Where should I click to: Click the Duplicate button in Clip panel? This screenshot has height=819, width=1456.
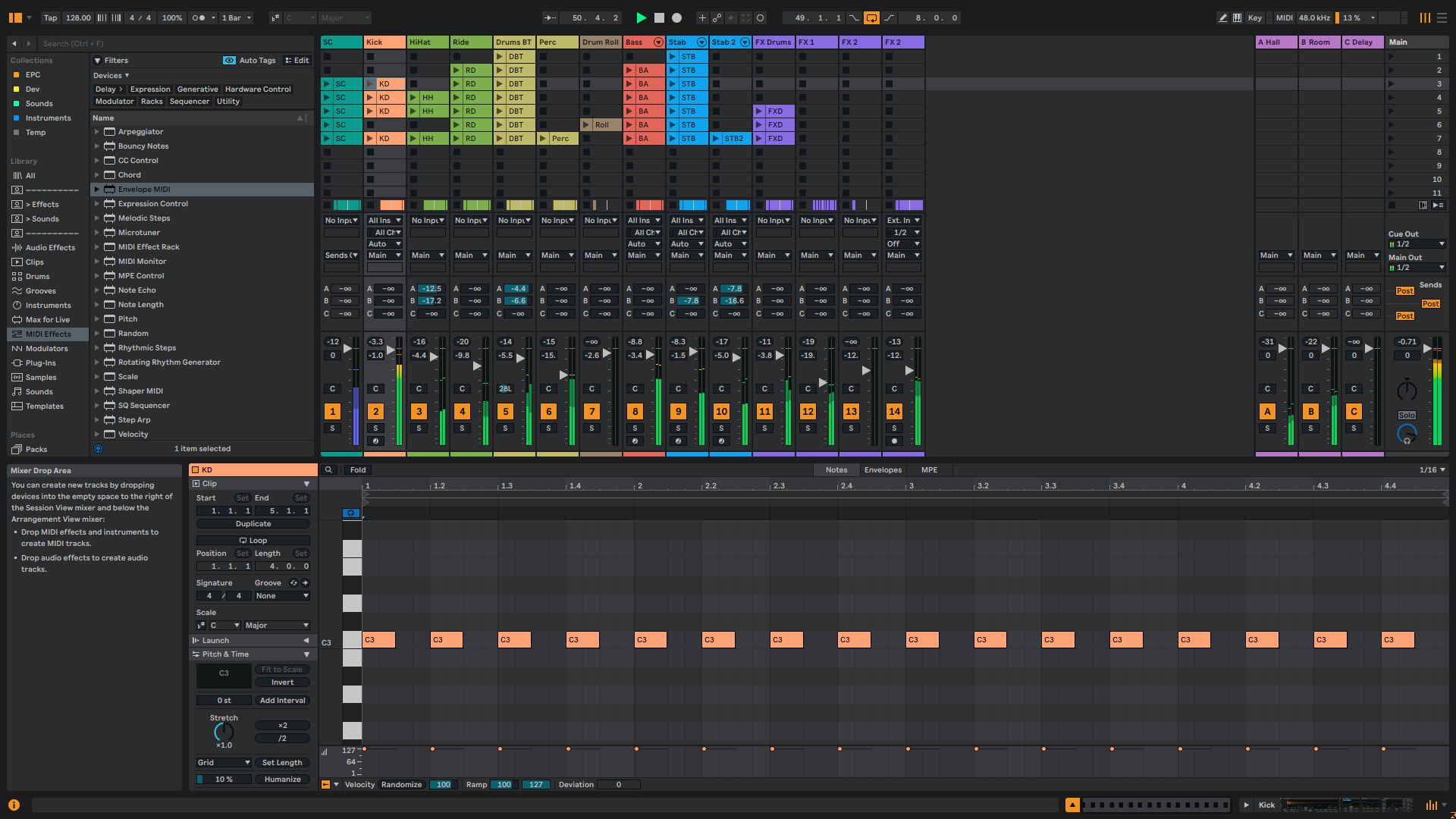coord(253,524)
